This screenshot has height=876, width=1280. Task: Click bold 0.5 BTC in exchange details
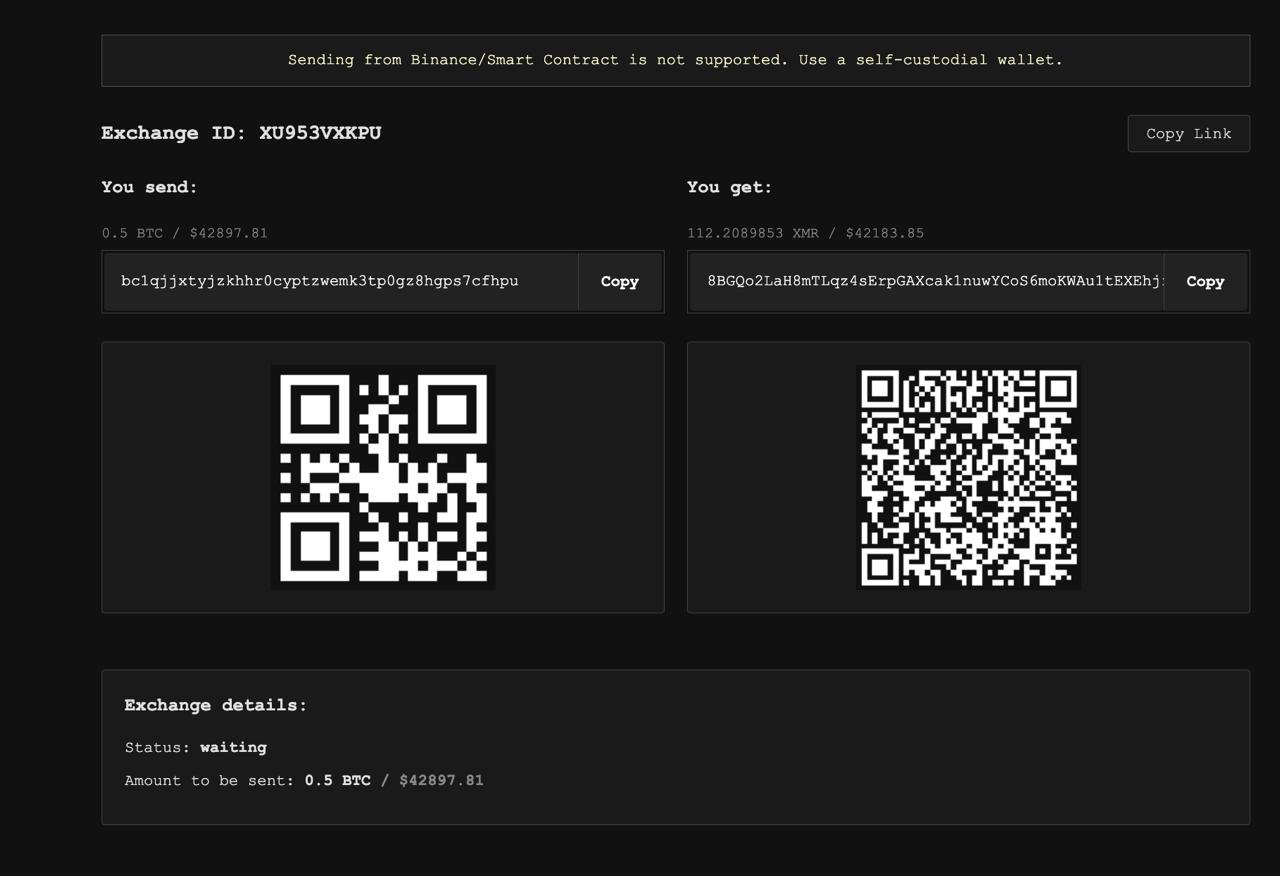(337, 780)
